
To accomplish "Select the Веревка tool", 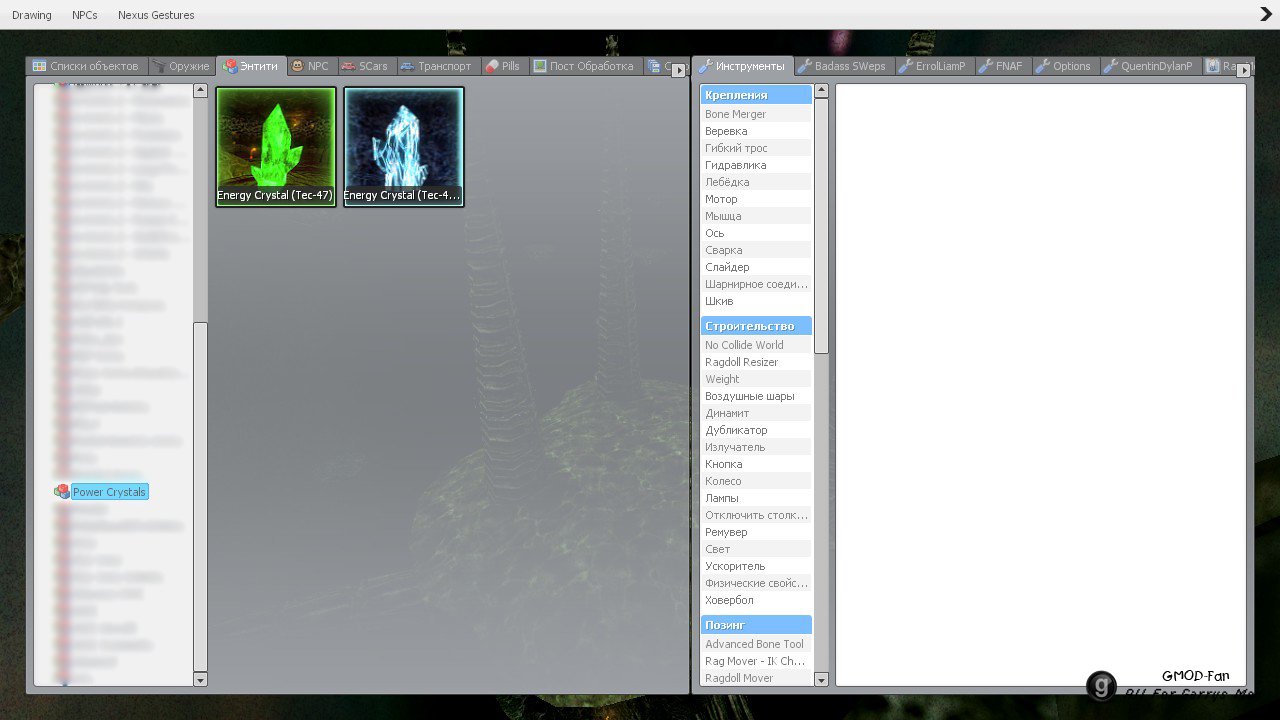I will (757, 131).
